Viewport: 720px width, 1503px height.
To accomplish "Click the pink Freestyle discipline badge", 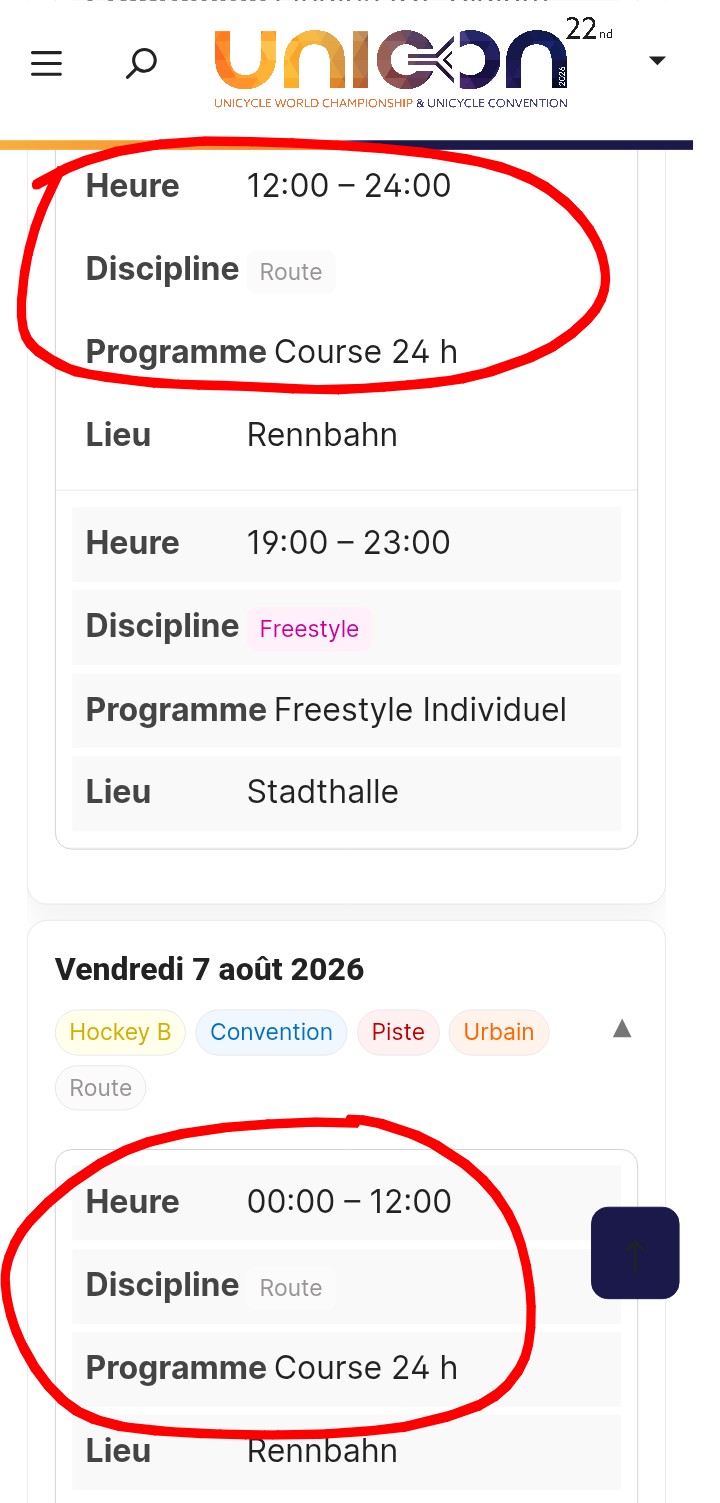I will (309, 629).
